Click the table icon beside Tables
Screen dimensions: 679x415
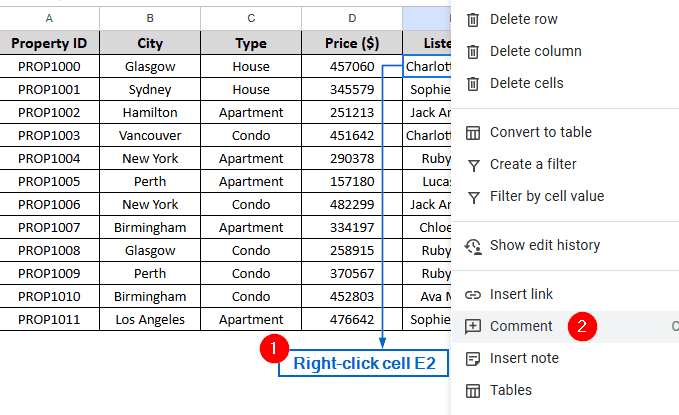click(473, 391)
